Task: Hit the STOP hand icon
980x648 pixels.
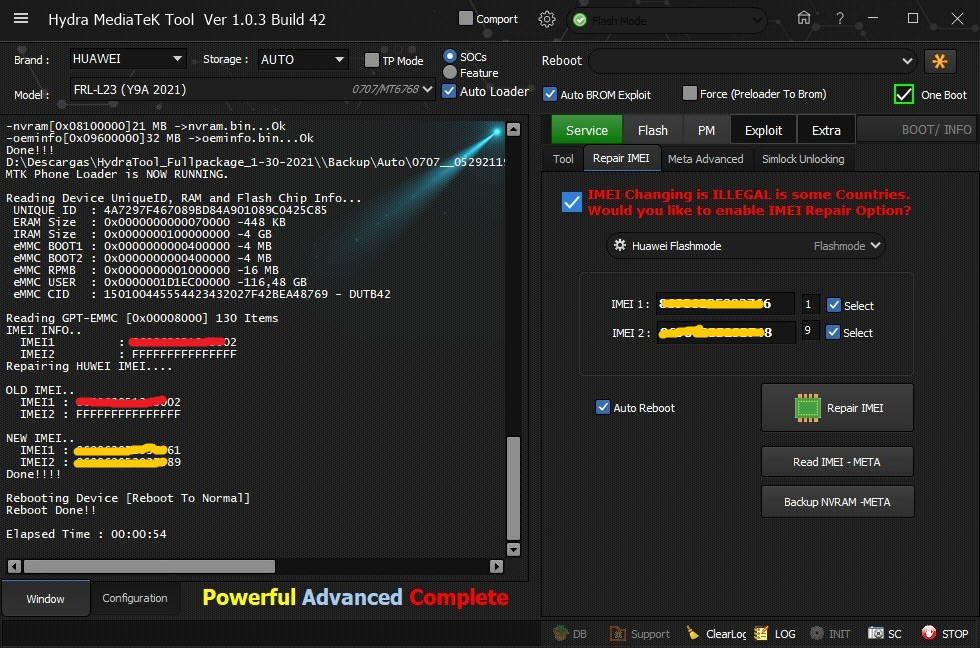Action: tap(929, 633)
